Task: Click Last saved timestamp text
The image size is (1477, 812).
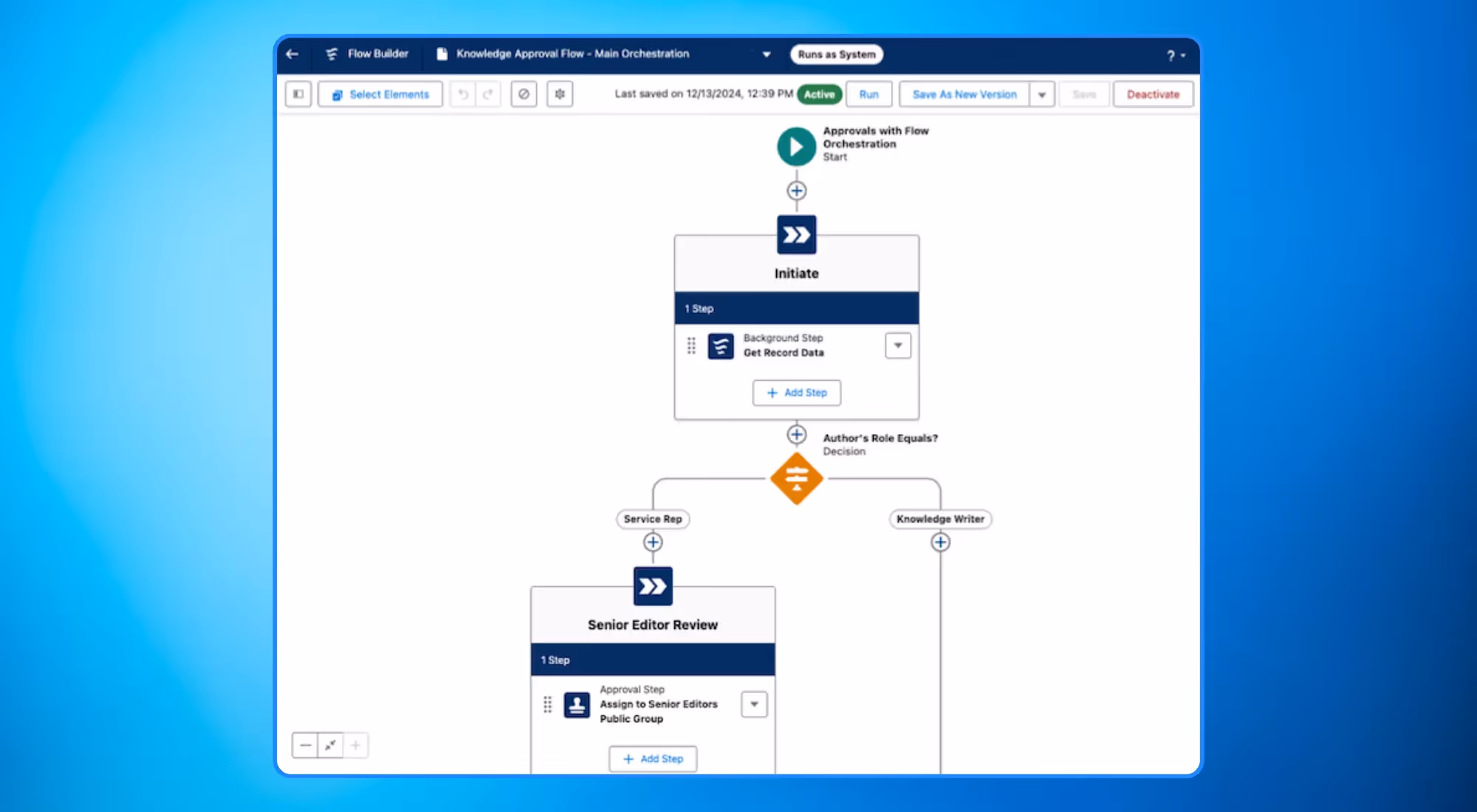Action: click(704, 94)
